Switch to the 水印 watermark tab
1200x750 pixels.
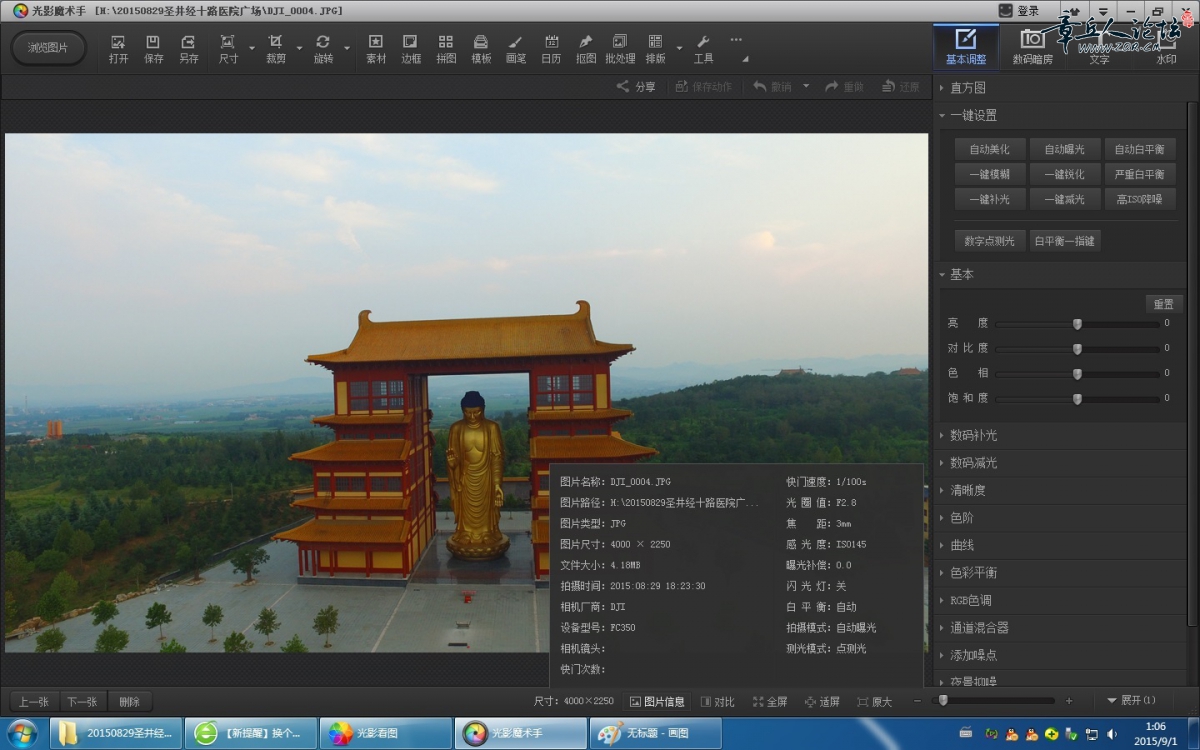[1166, 46]
